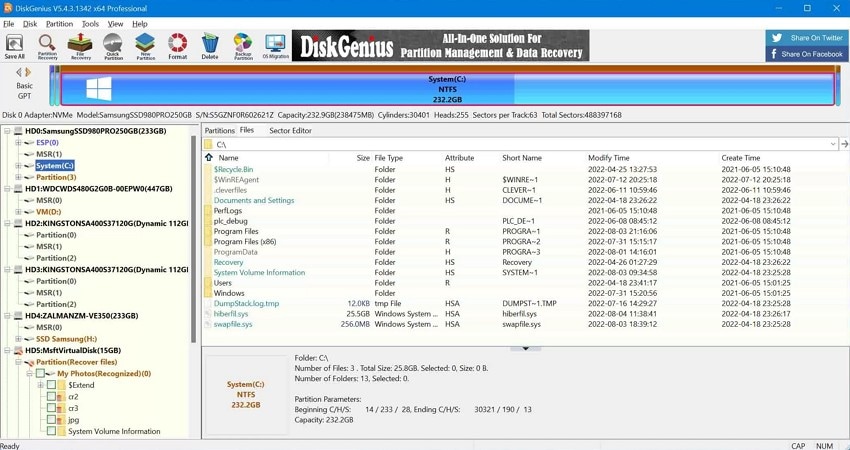Tick the cr3 checkbox
The width and height of the screenshot is (850, 450).
51,408
